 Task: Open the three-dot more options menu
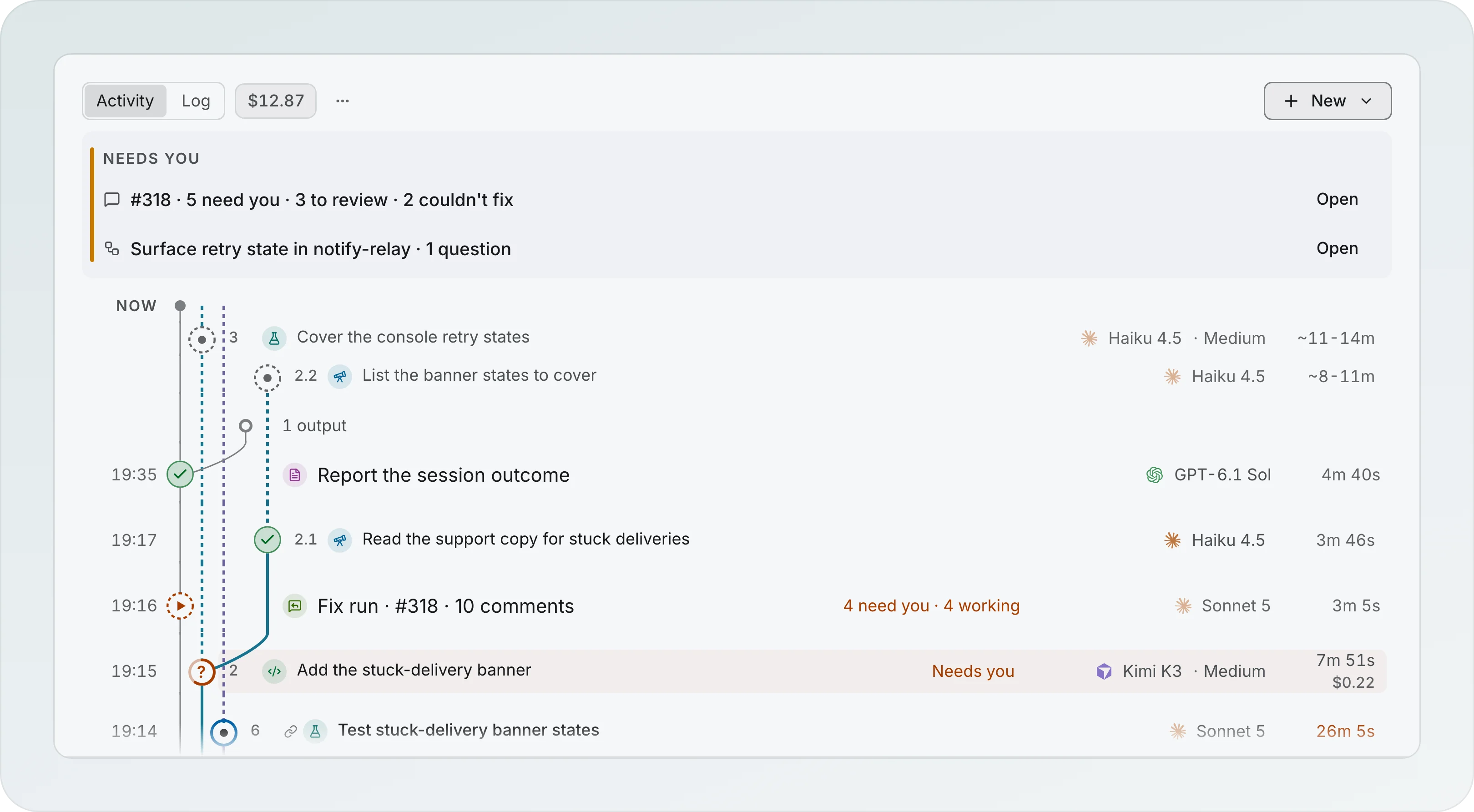(342, 101)
